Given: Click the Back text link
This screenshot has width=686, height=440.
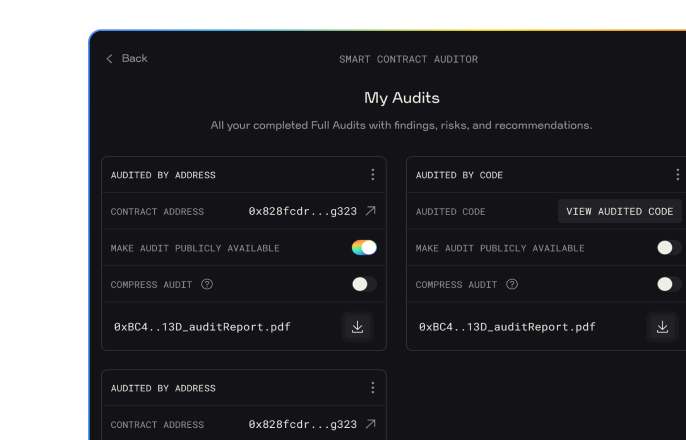Looking at the screenshot, I should 134,58.
